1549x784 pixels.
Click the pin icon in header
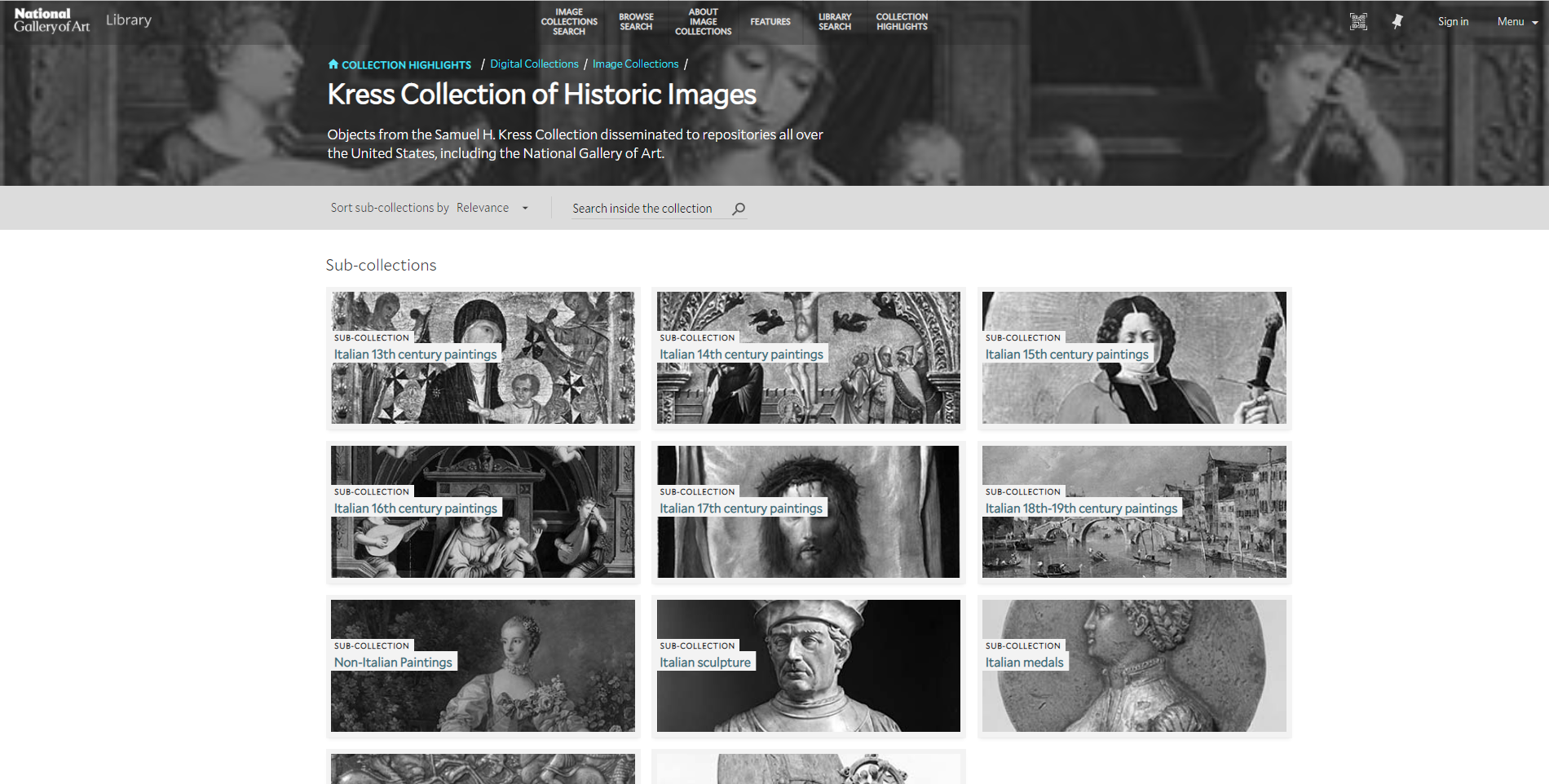1397,22
